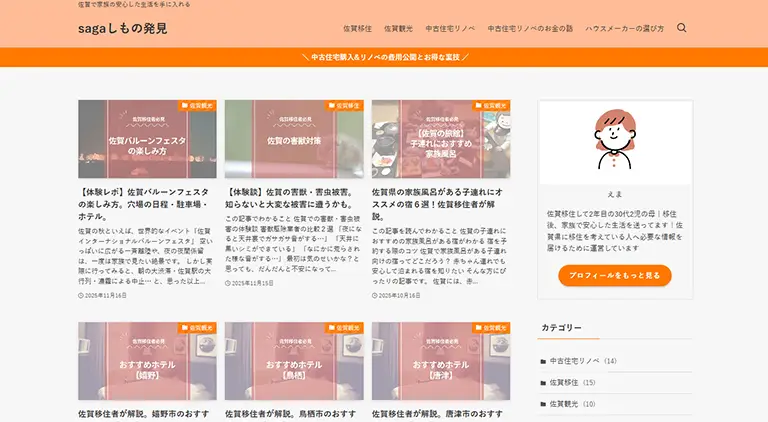Open 中古住宅リノベ navigation menu item

point(450,28)
